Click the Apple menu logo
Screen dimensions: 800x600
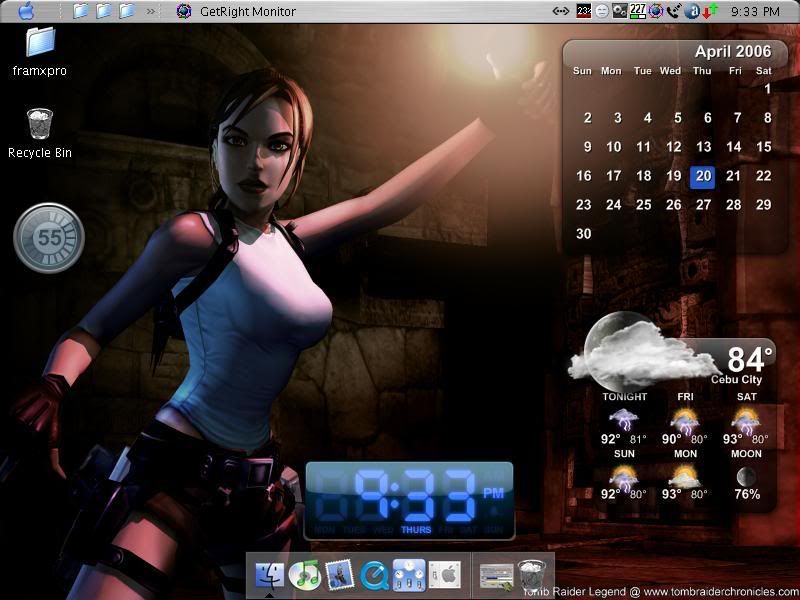[x=26, y=11]
